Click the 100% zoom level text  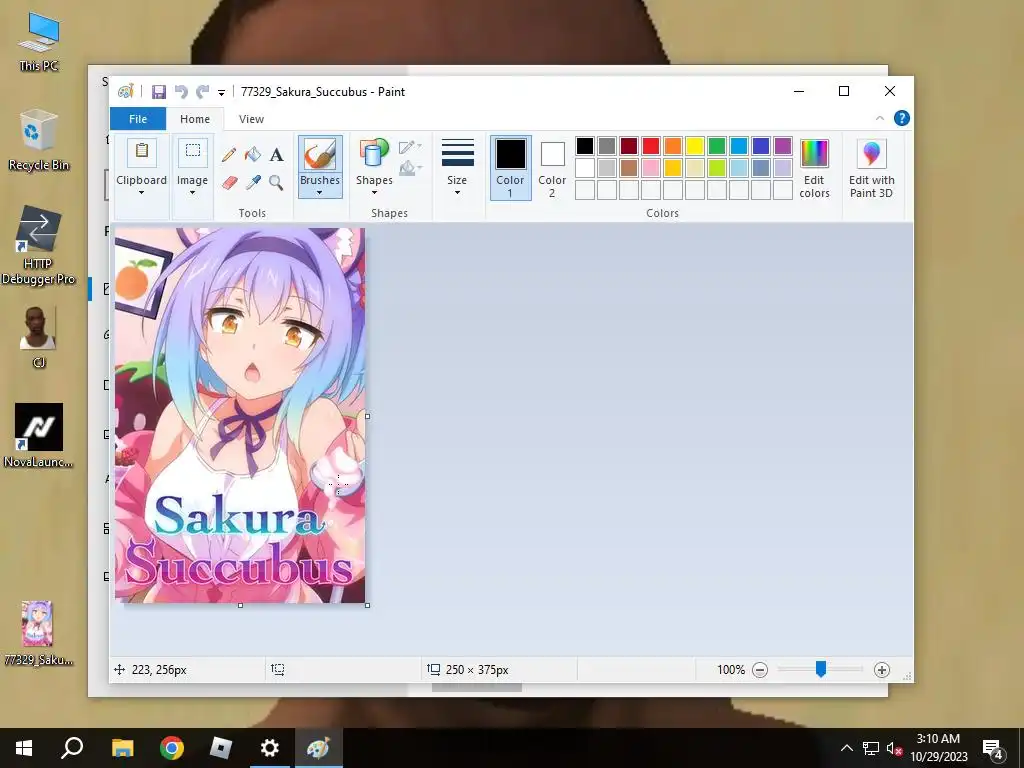point(731,670)
